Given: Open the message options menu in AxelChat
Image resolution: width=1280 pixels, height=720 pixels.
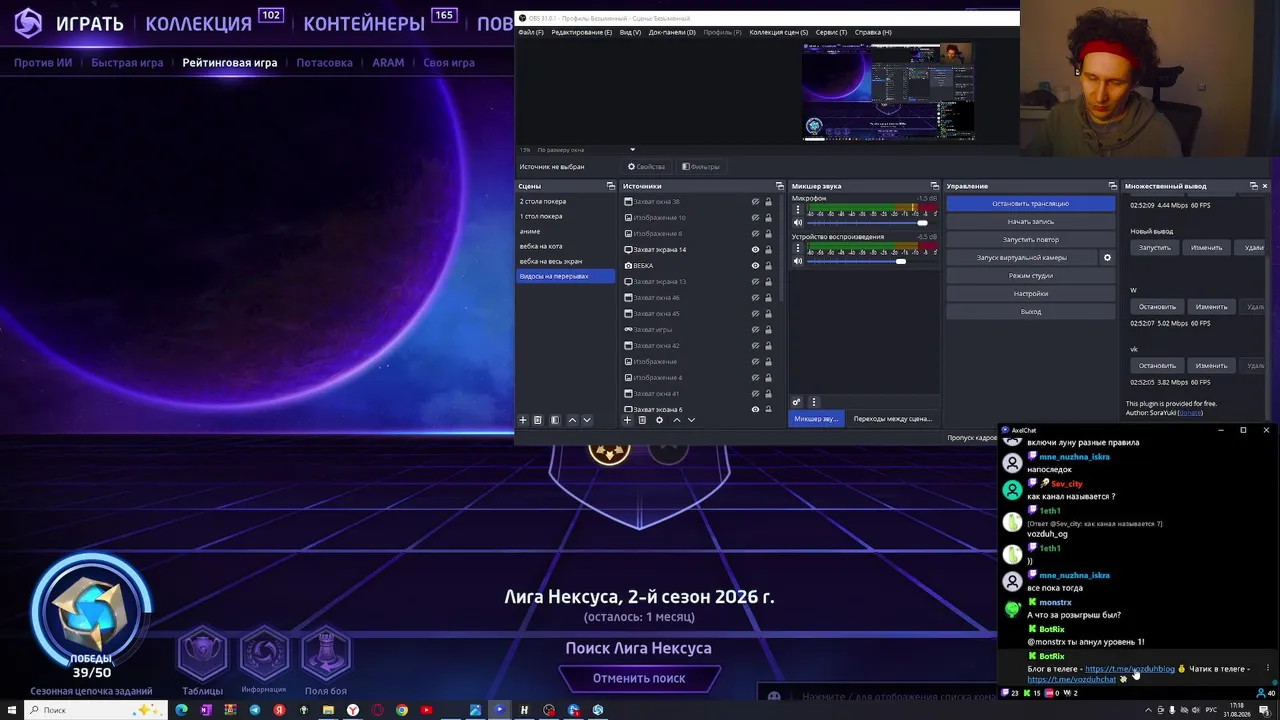Looking at the screenshot, I should point(1267,668).
